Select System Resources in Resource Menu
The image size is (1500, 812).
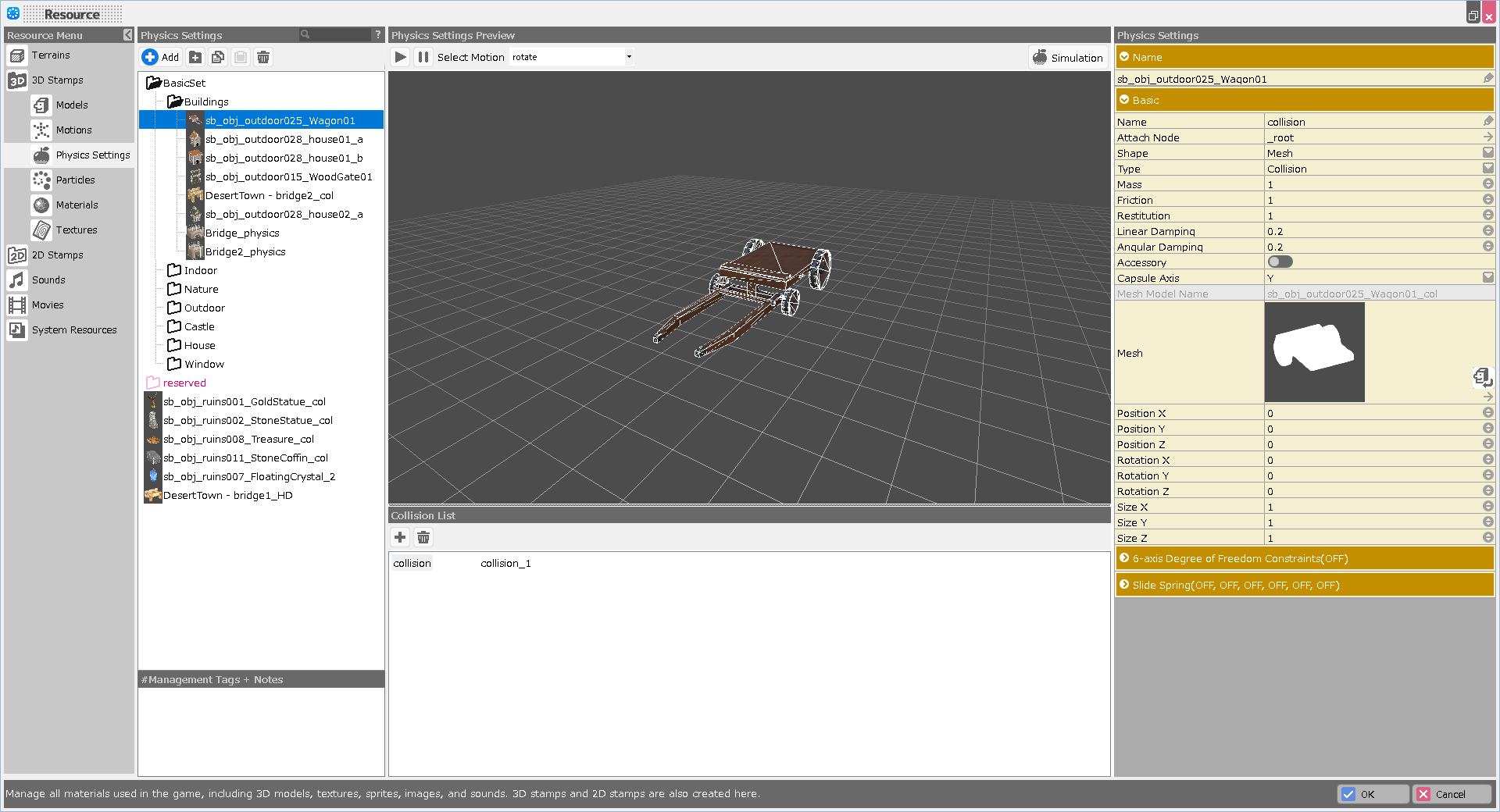pos(73,329)
